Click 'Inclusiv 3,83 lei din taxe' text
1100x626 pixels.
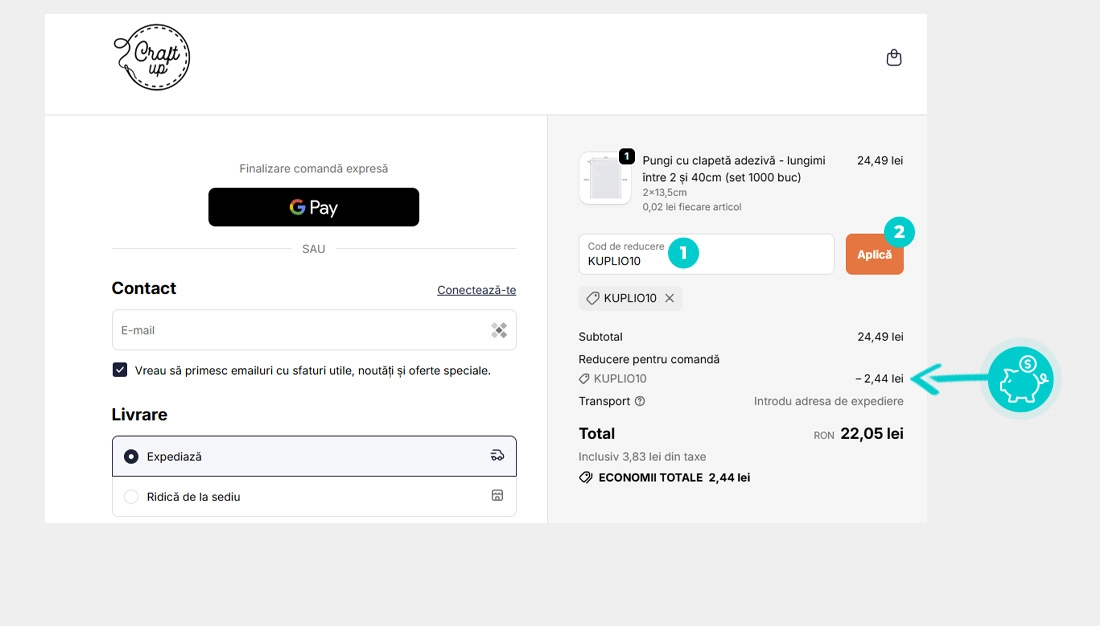point(642,457)
